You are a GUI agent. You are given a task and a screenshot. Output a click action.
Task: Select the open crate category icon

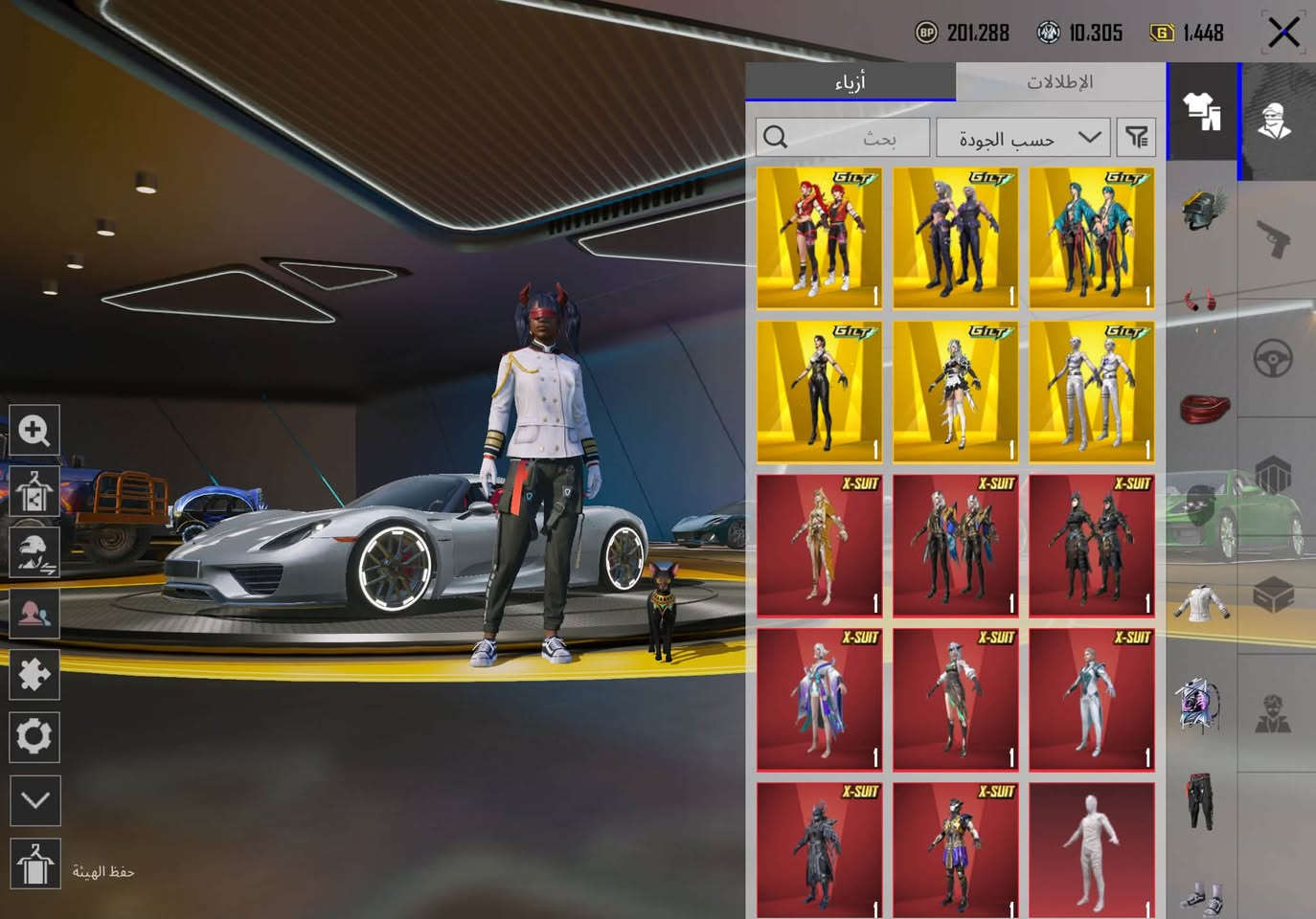click(x=1275, y=595)
